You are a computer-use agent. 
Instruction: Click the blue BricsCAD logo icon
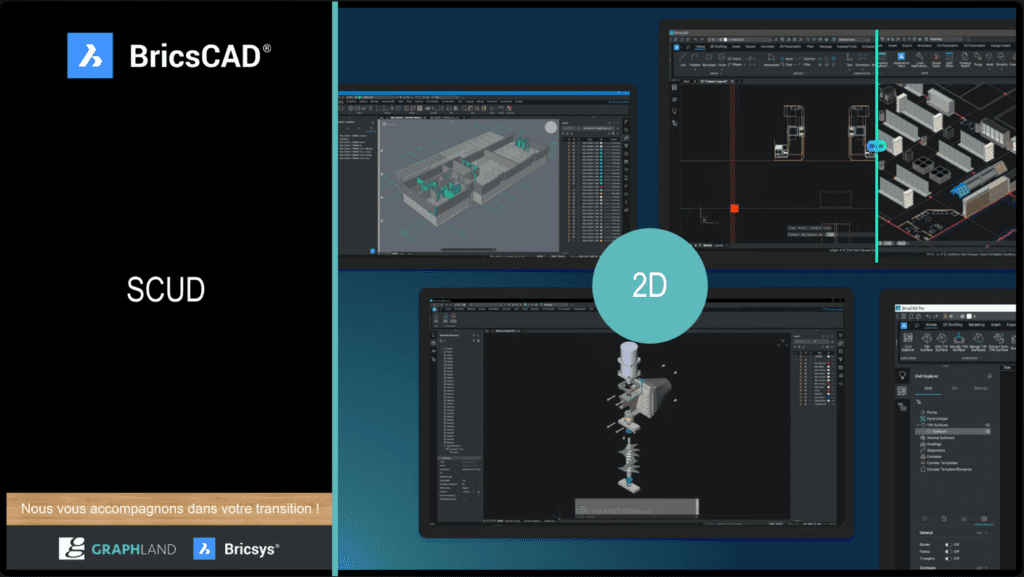[90, 55]
